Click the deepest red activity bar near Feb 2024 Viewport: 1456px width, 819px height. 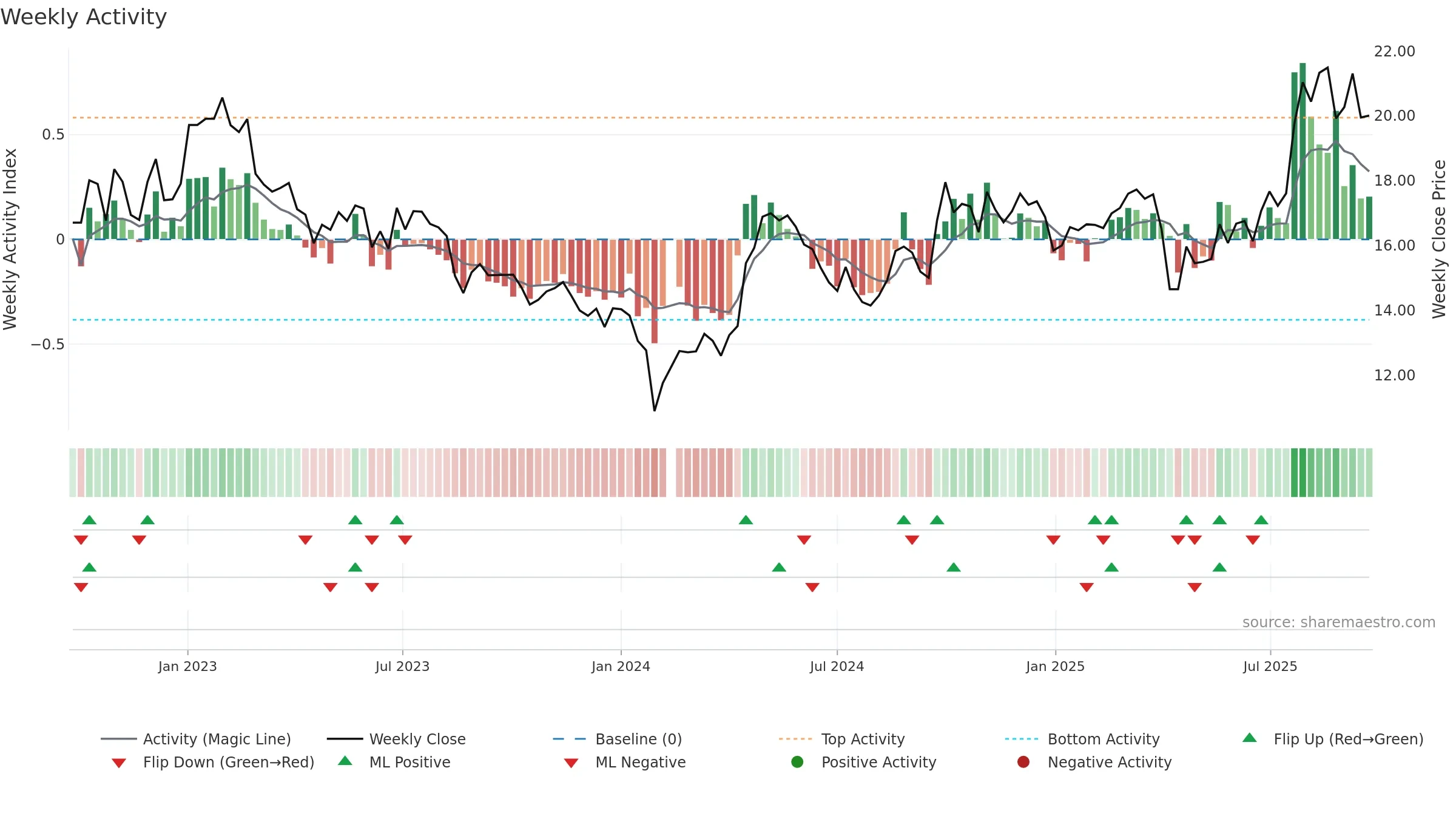coord(655,291)
